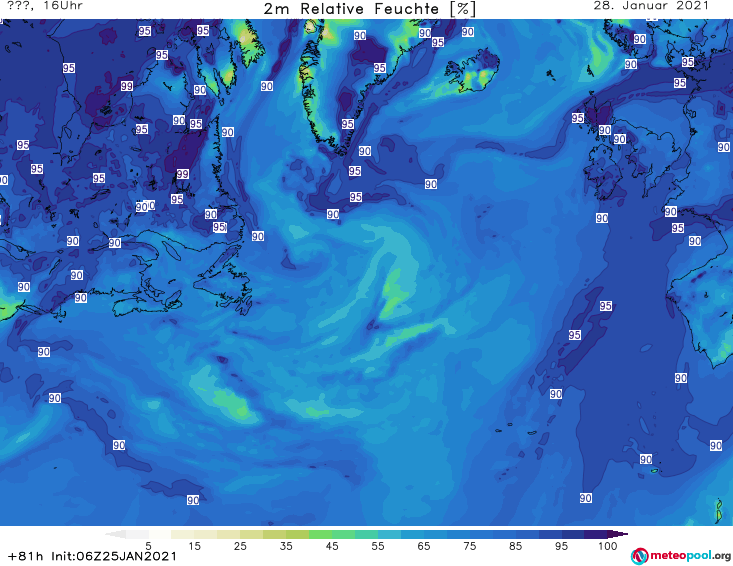
Task: Click the '2m Relative Feuchte [%]' title
Action: 369,9
